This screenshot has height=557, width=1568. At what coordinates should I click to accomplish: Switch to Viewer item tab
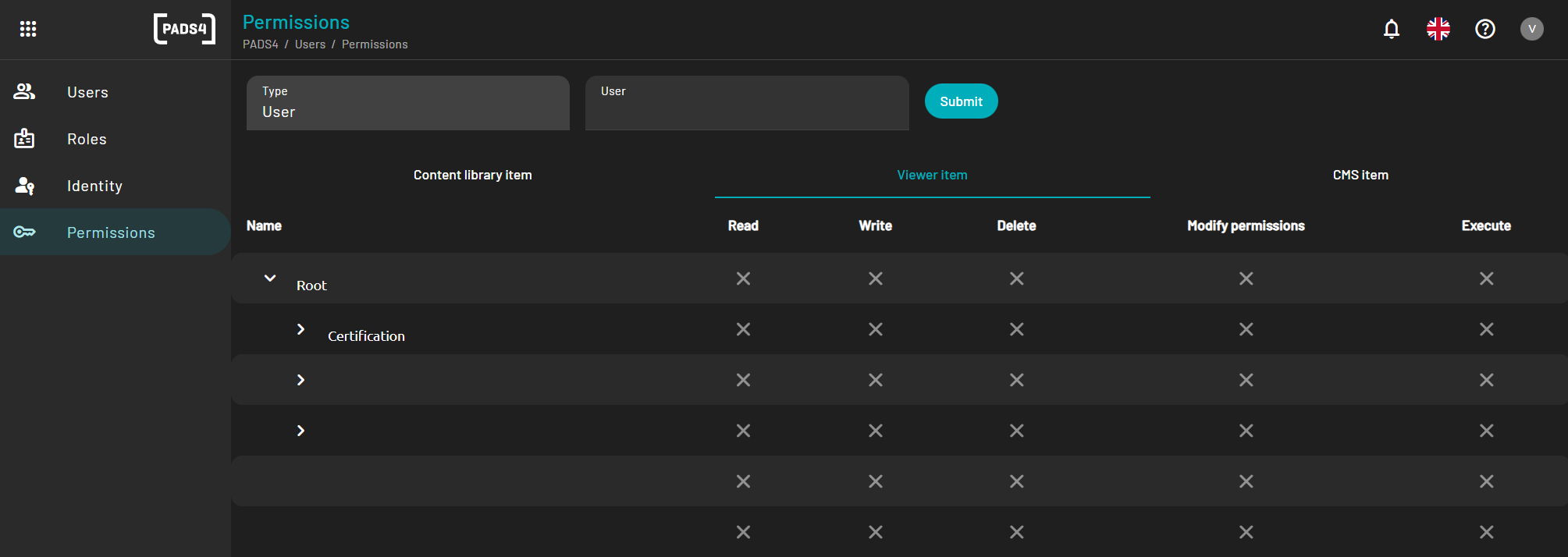coord(932,175)
